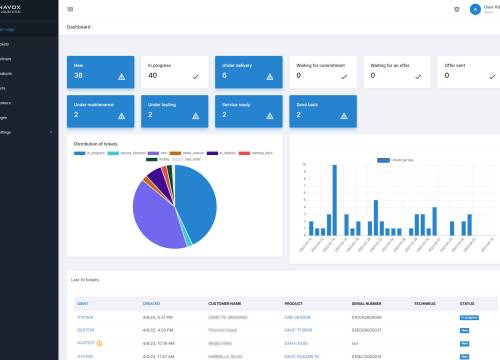The image size is (500, 360).
Task: Click the count 38 in the New card
Action: 78,75
